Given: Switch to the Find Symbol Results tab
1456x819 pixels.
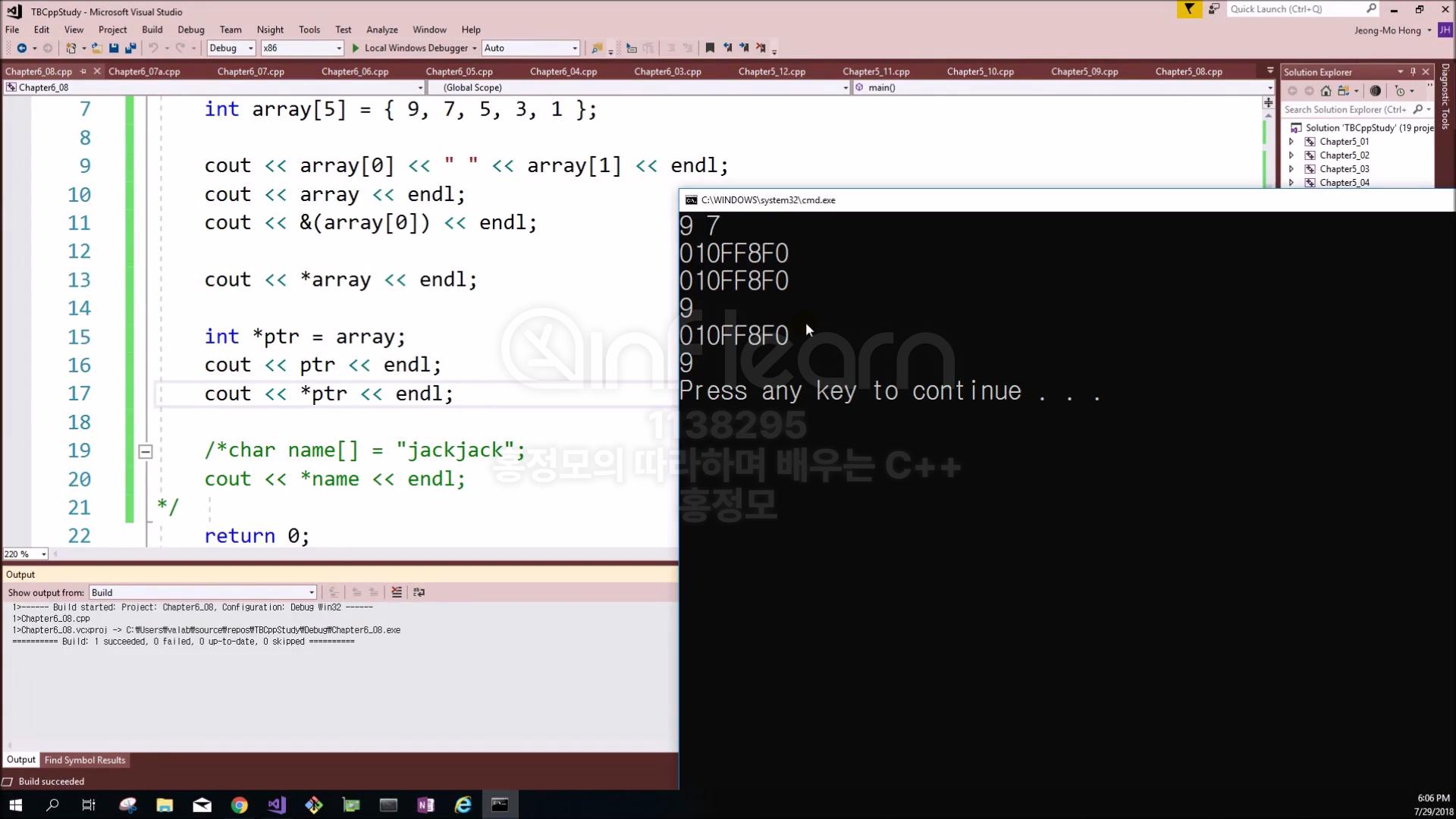Looking at the screenshot, I should click(85, 760).
